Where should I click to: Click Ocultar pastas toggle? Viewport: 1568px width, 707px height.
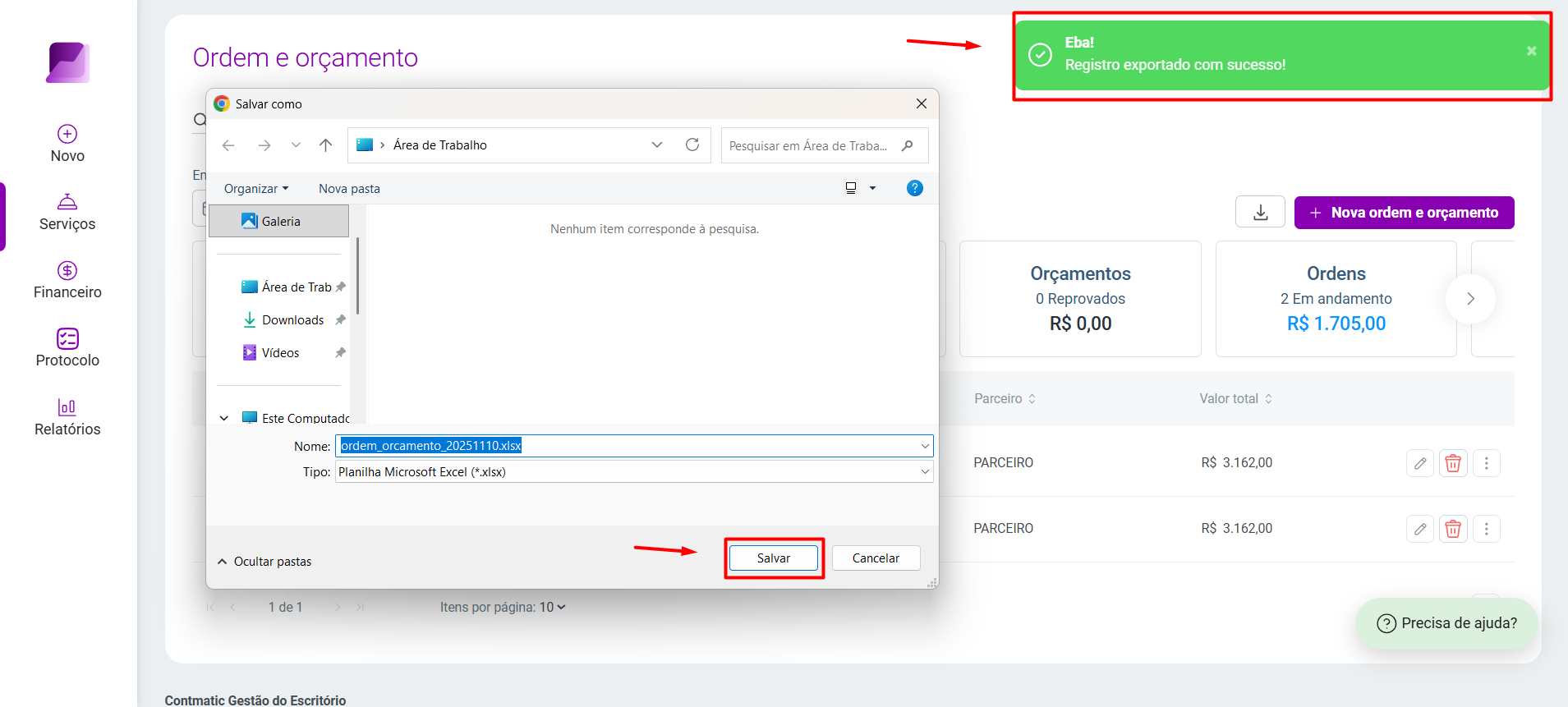click(x=264, y=562)
